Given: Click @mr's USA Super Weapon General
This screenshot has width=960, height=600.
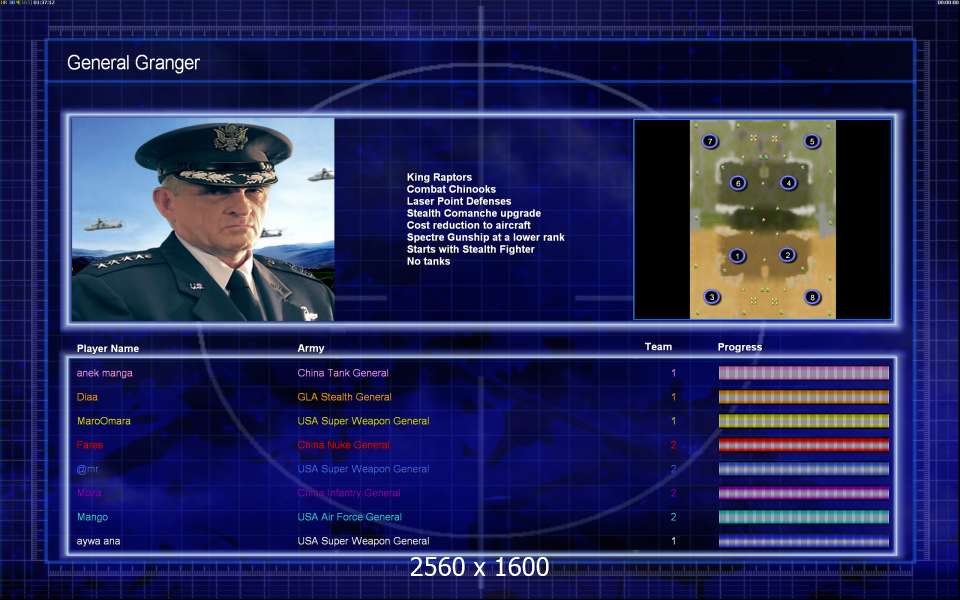Looking at the screenshot, I should (363, 469).
